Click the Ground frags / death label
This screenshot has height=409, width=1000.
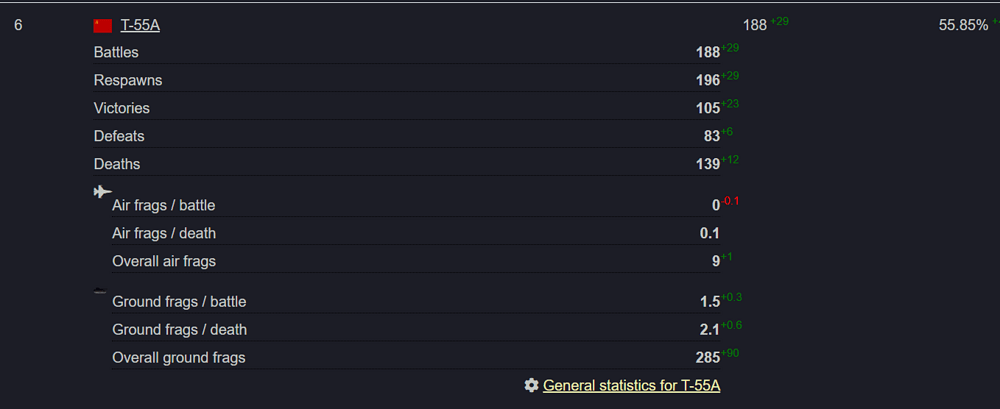coord(179,330)
